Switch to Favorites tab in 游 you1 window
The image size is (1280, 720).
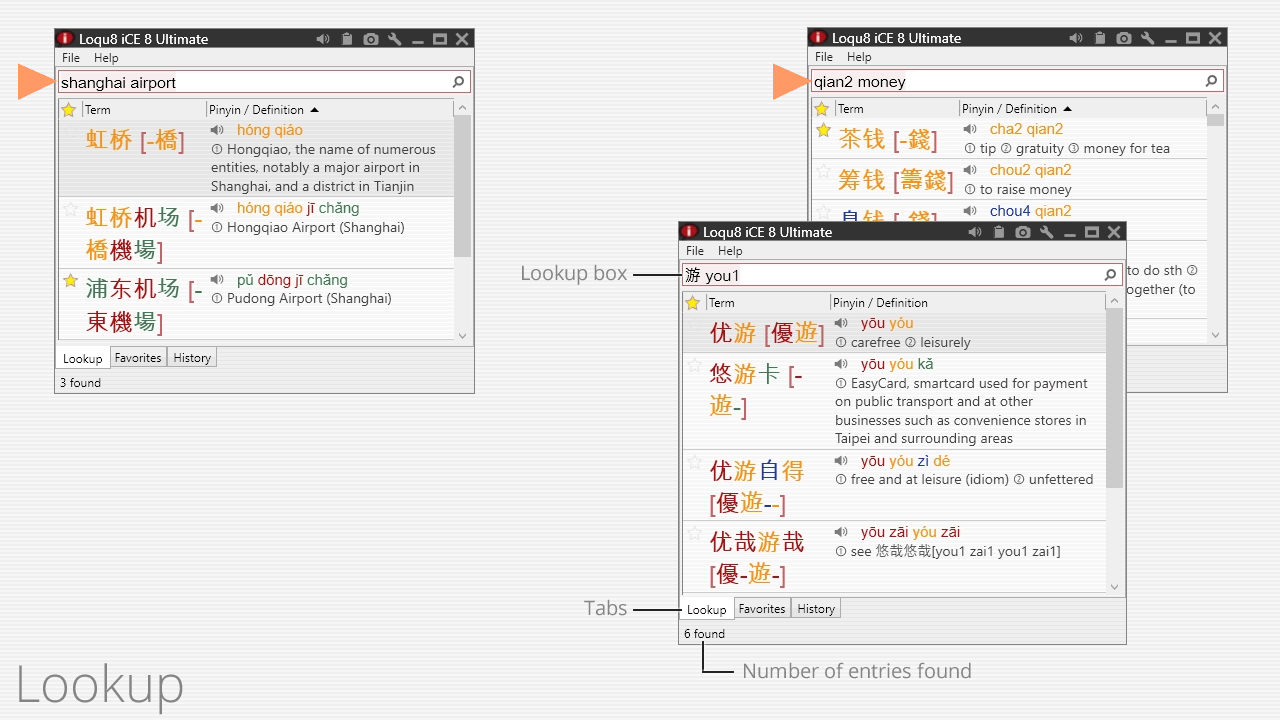coord(762,609)
